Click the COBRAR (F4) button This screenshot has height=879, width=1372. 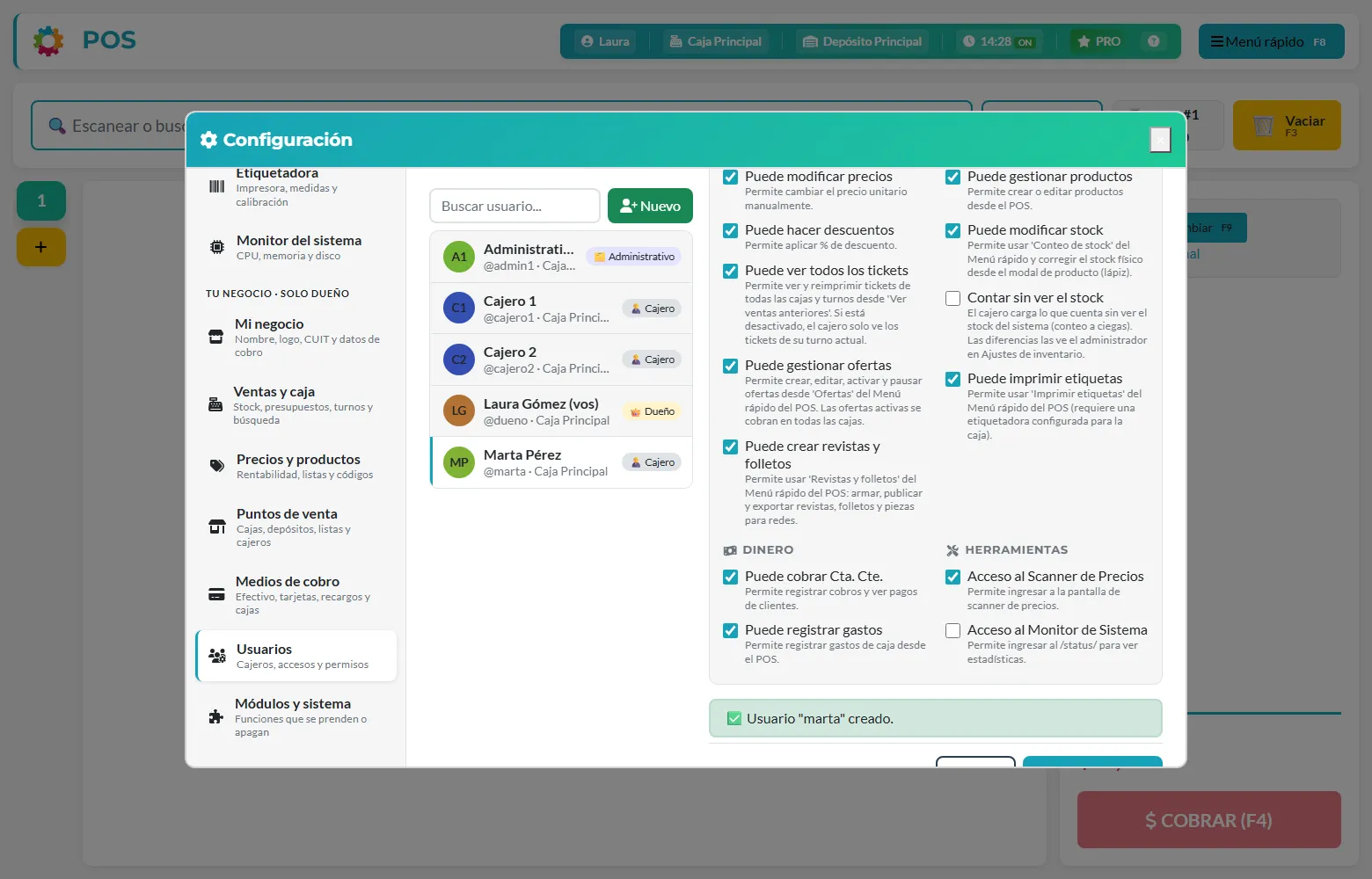(1208, 820)
